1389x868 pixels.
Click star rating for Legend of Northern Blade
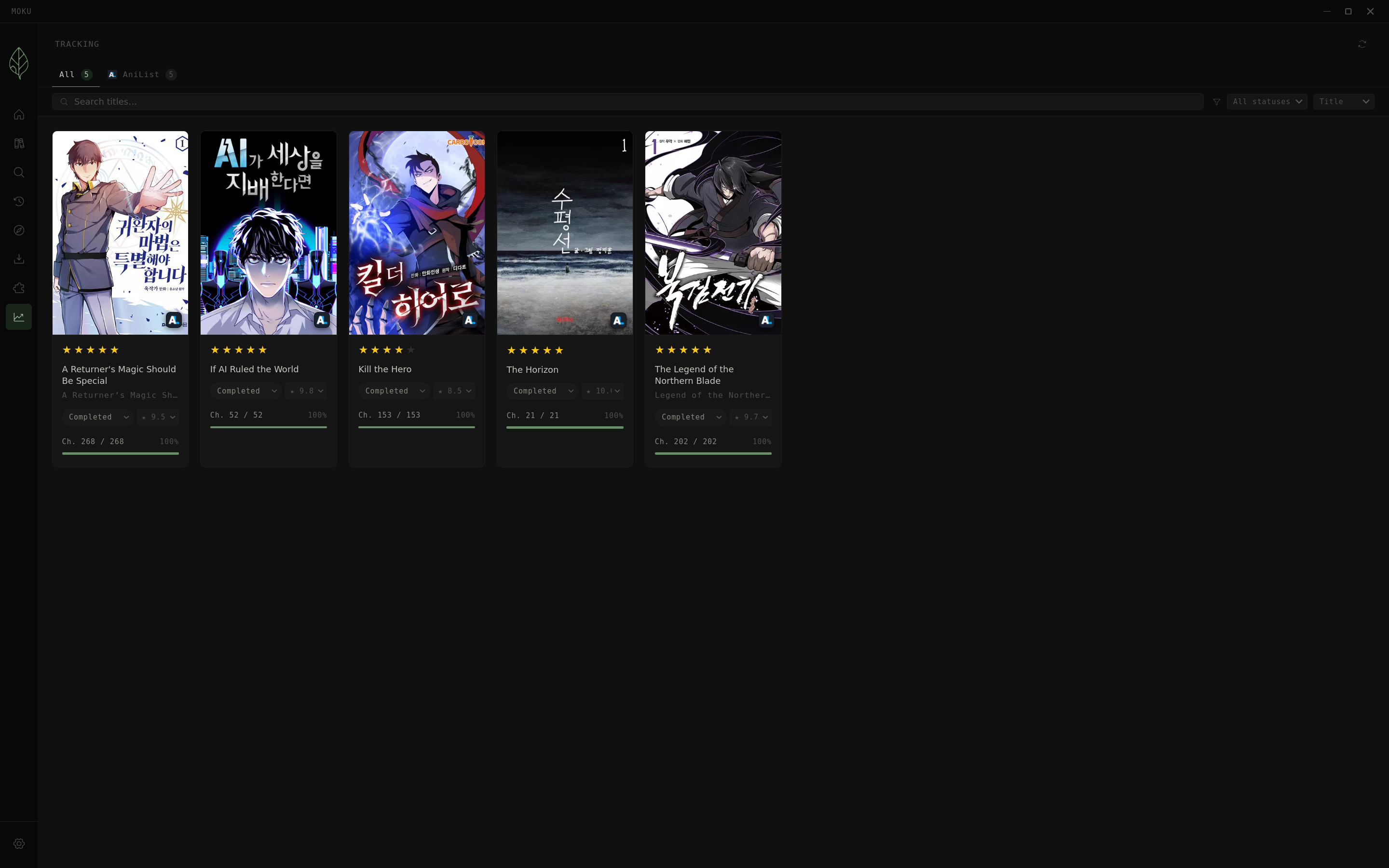click(x=683, y=350)
